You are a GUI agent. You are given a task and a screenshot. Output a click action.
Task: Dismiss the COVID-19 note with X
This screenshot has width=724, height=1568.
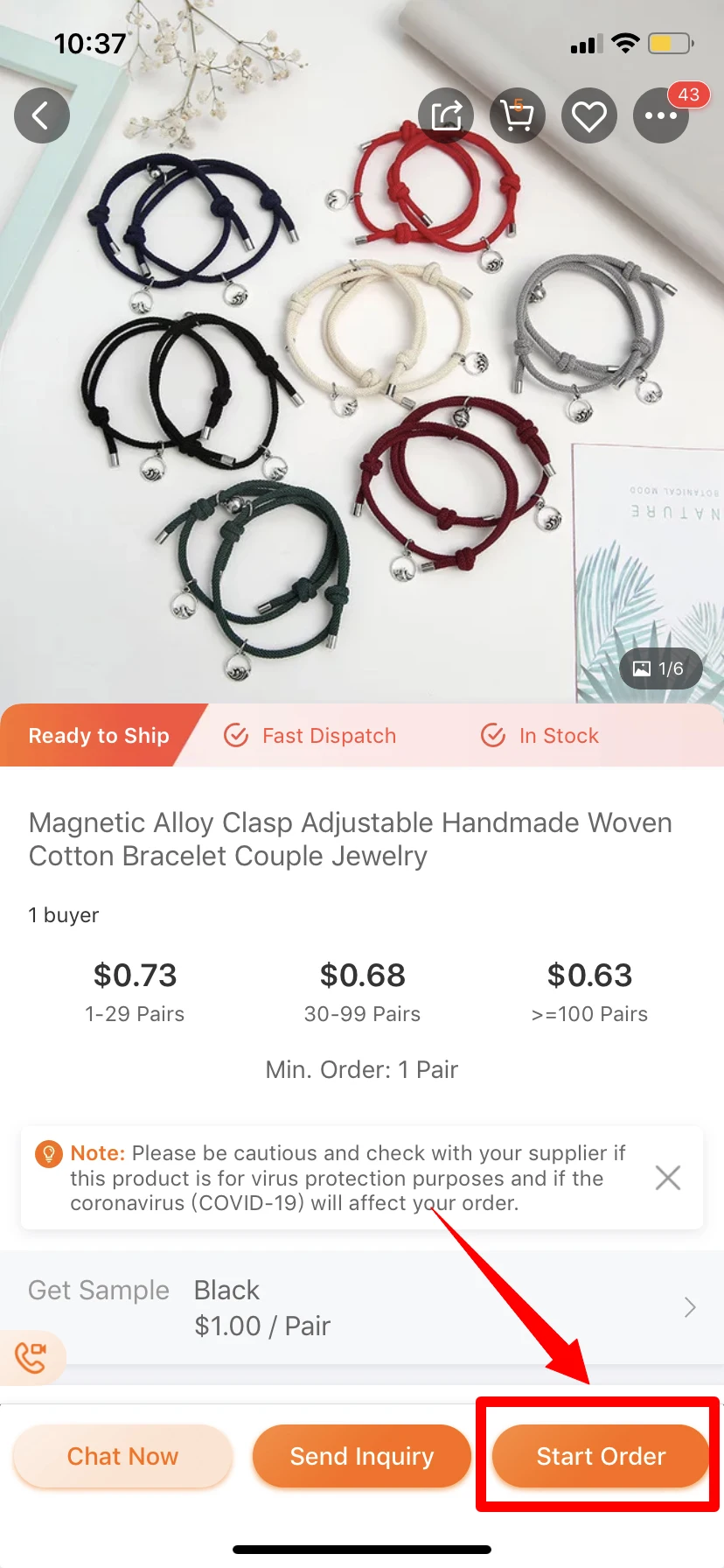click(668, 1178)
